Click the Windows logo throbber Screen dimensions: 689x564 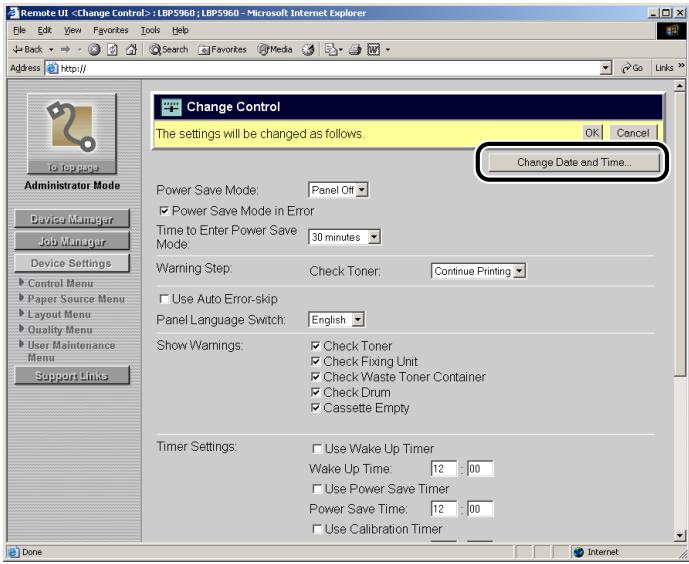[671, 30]
